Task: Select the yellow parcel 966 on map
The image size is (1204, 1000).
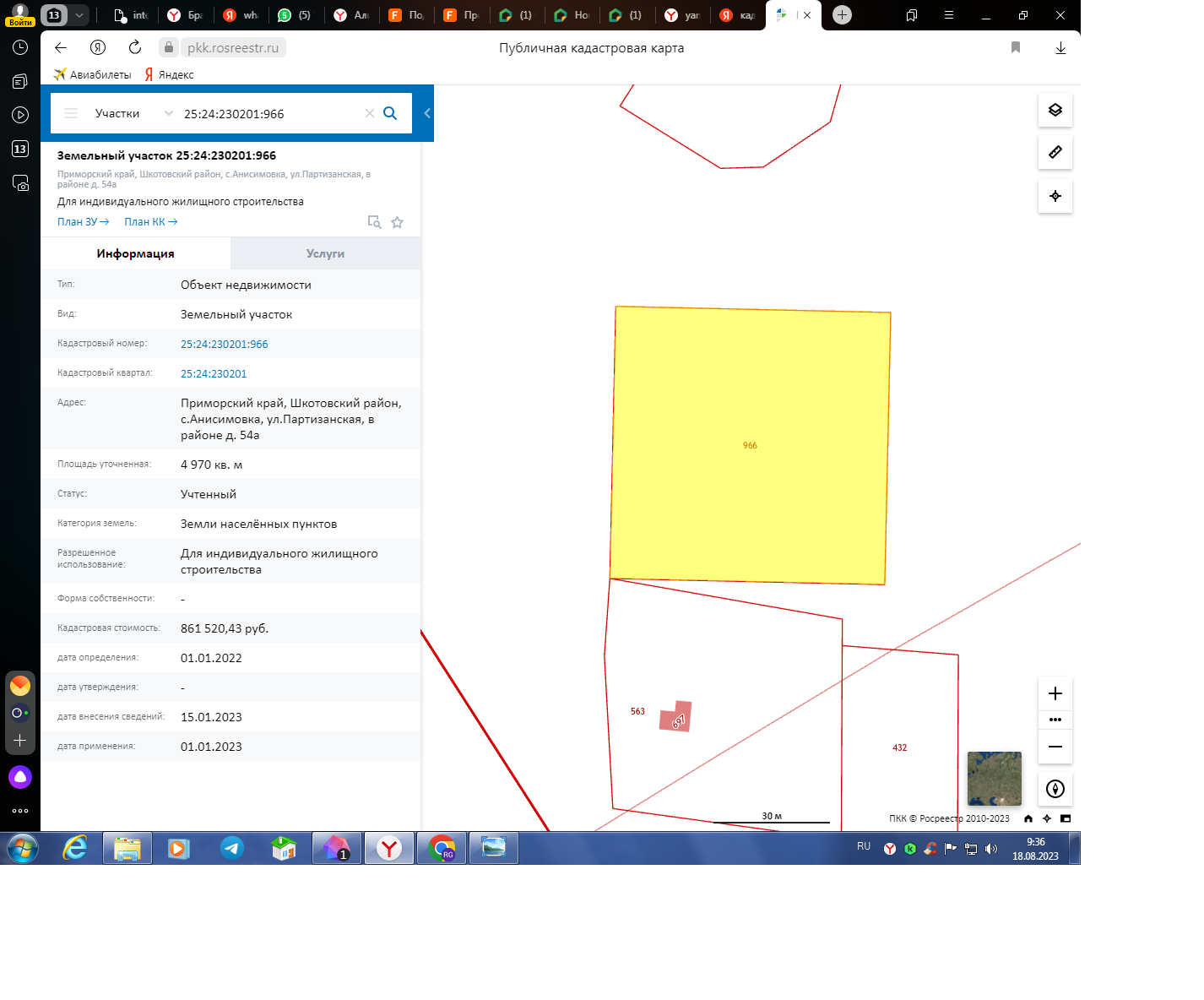Action: [x=750, y=445]
